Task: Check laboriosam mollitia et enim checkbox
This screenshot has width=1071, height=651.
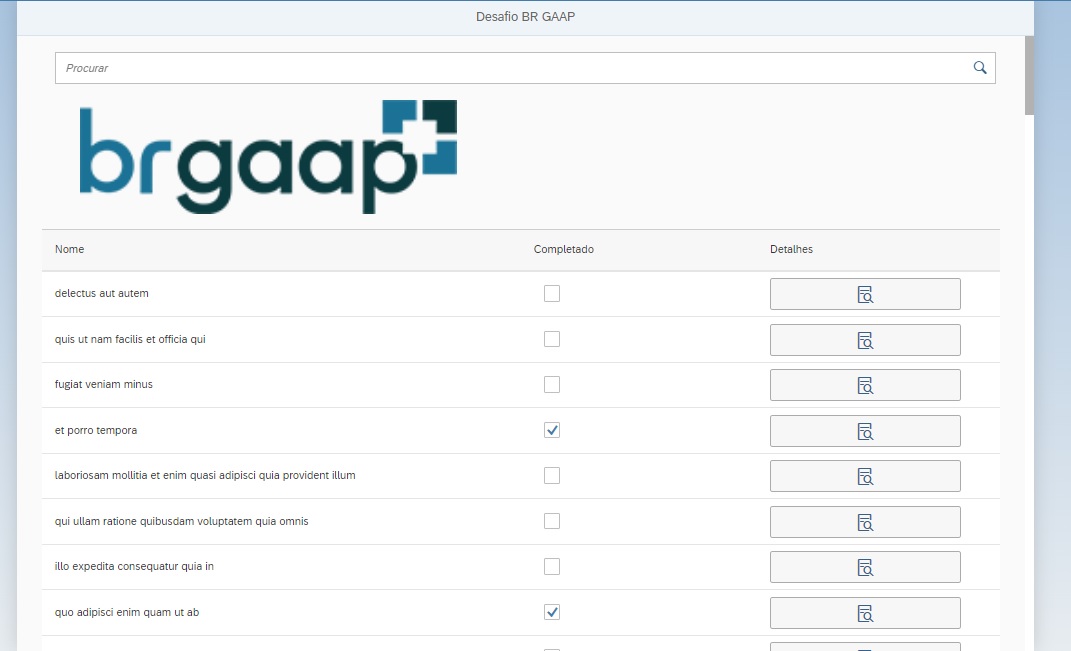Action: pos(551,475)
